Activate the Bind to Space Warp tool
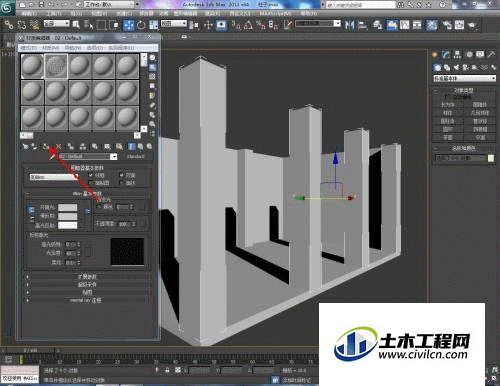This screenshot has width=500, height=386. [34, 24]
